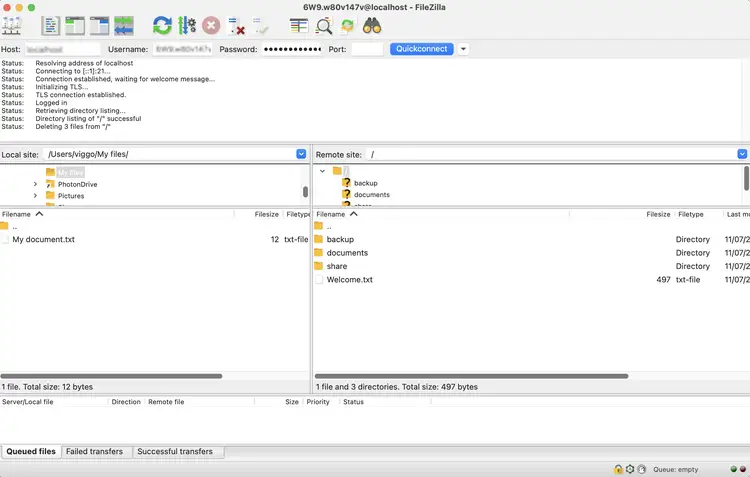Open the Local site path dropdown

(x=301, y=154)
